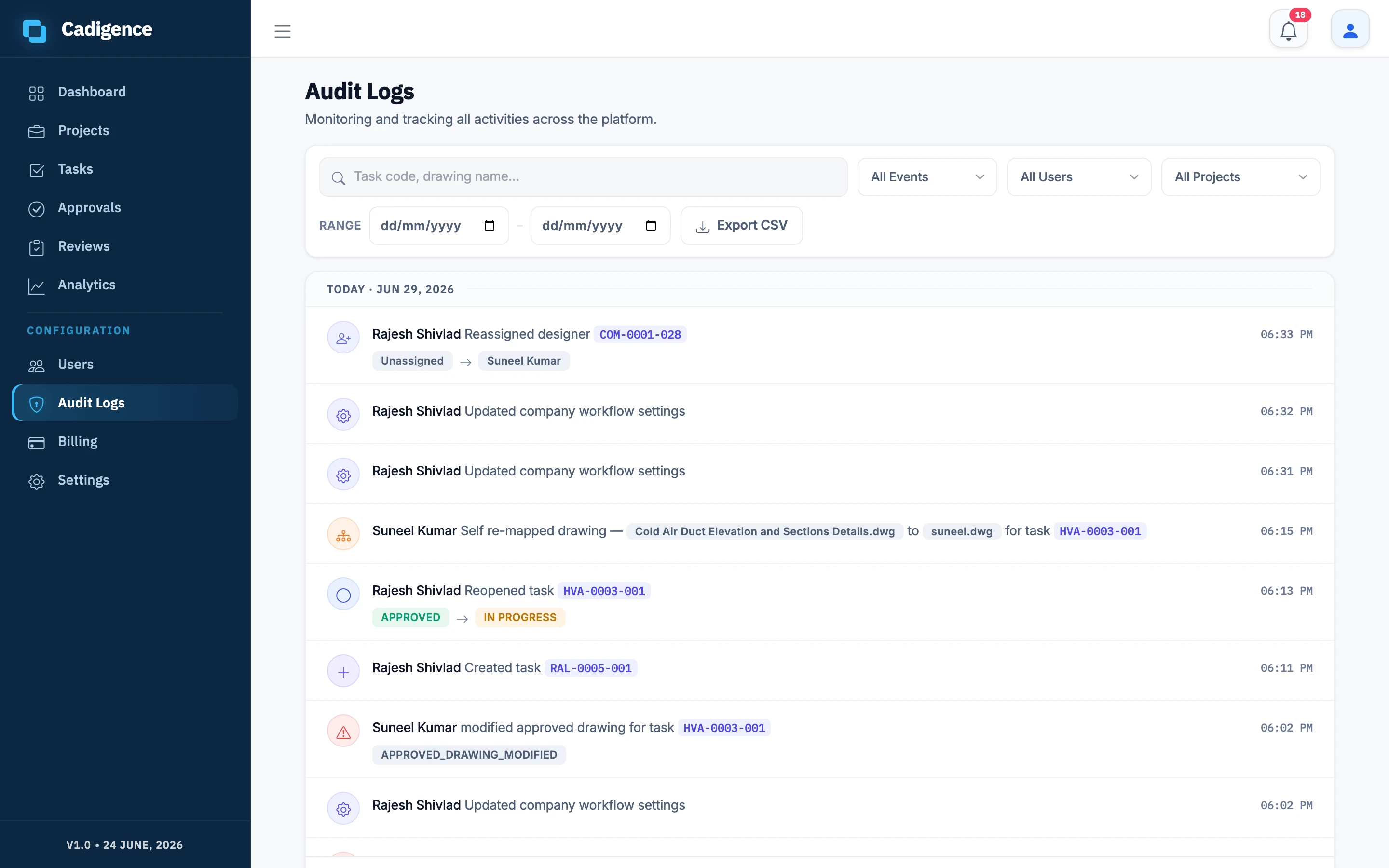
Task: Open task code RAL-0005-001
Action: click(591, 668)
